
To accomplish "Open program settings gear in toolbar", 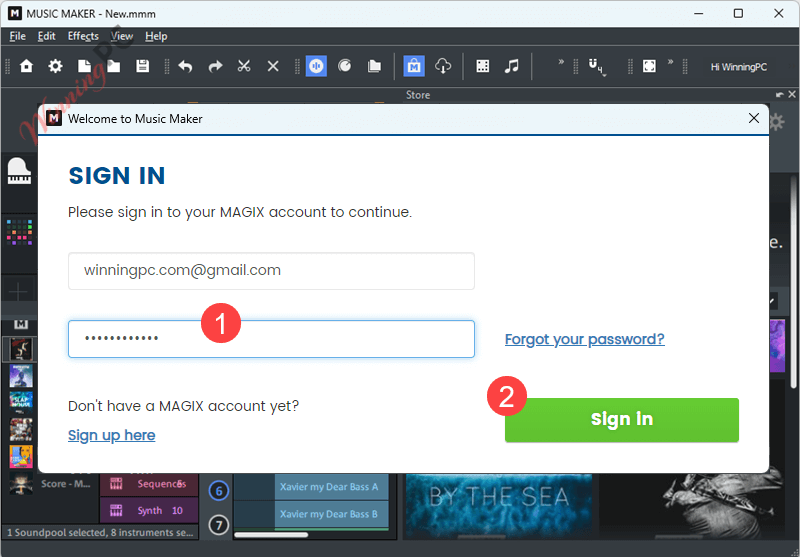I will [x=55, y=66].
